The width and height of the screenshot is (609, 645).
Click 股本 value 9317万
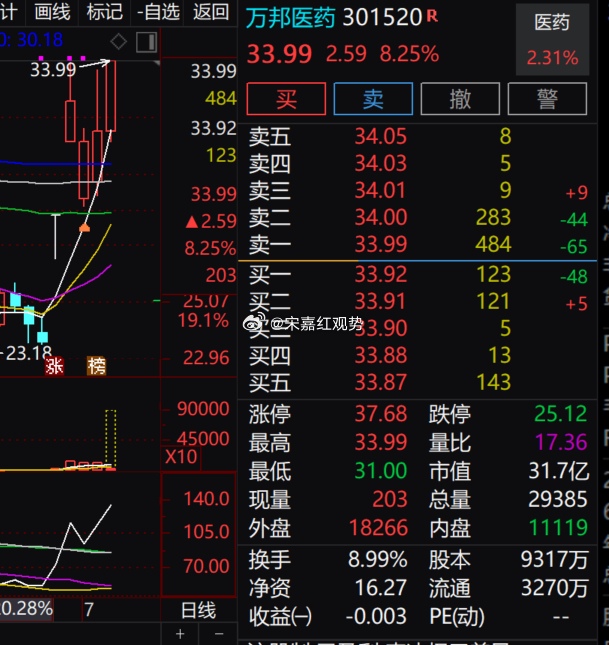tap(554, 559)
